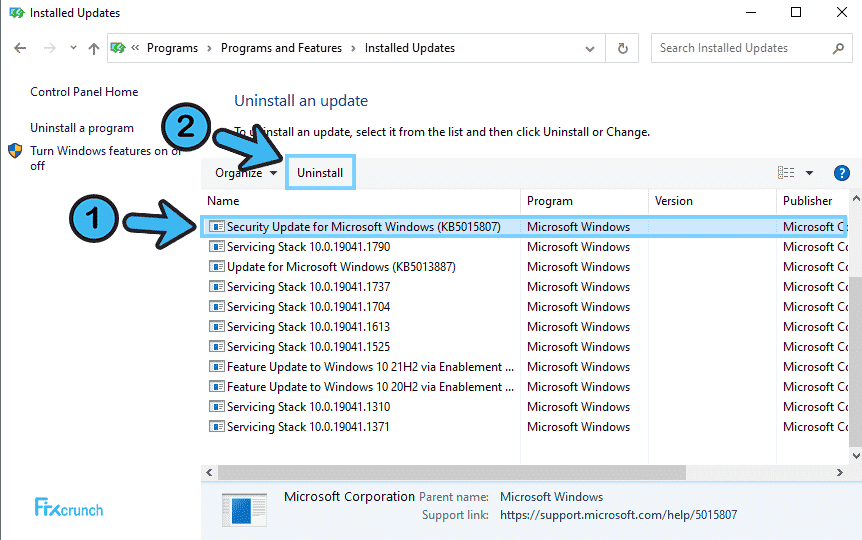Select Programs in the breadcrumb

172,48
